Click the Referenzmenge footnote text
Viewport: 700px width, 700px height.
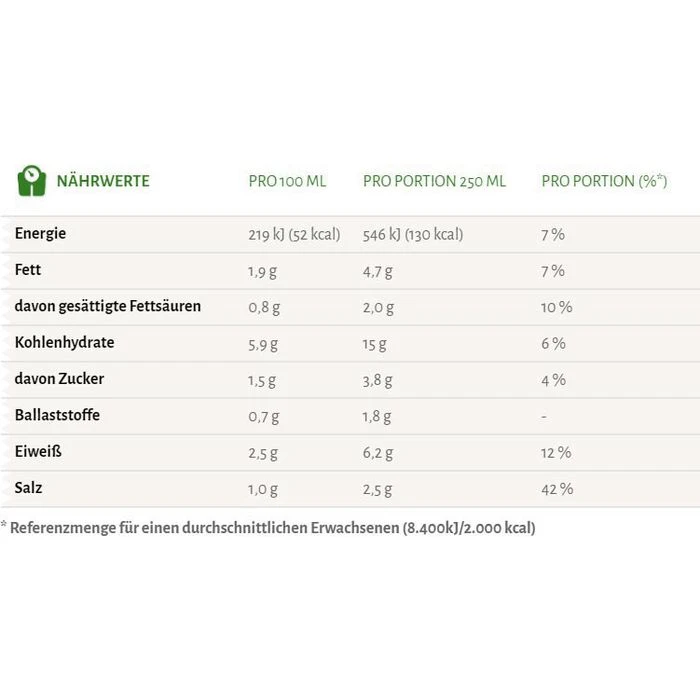click(272, 527)
